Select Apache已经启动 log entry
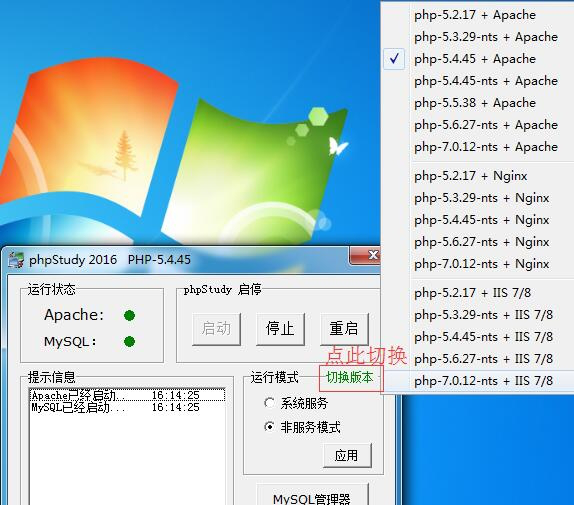 [127, 395]
